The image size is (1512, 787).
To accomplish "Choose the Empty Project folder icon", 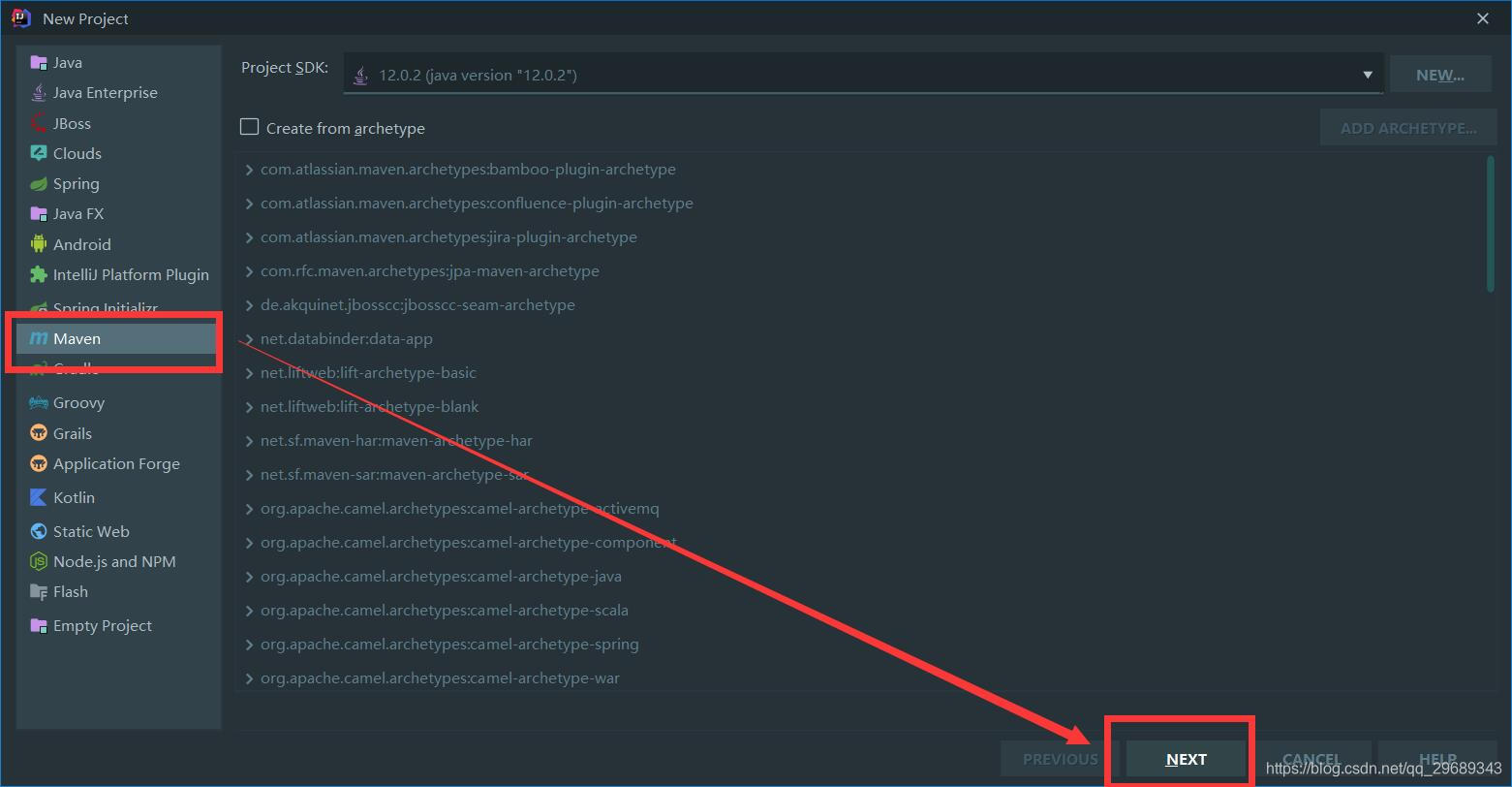I will [x=39, y=625].
